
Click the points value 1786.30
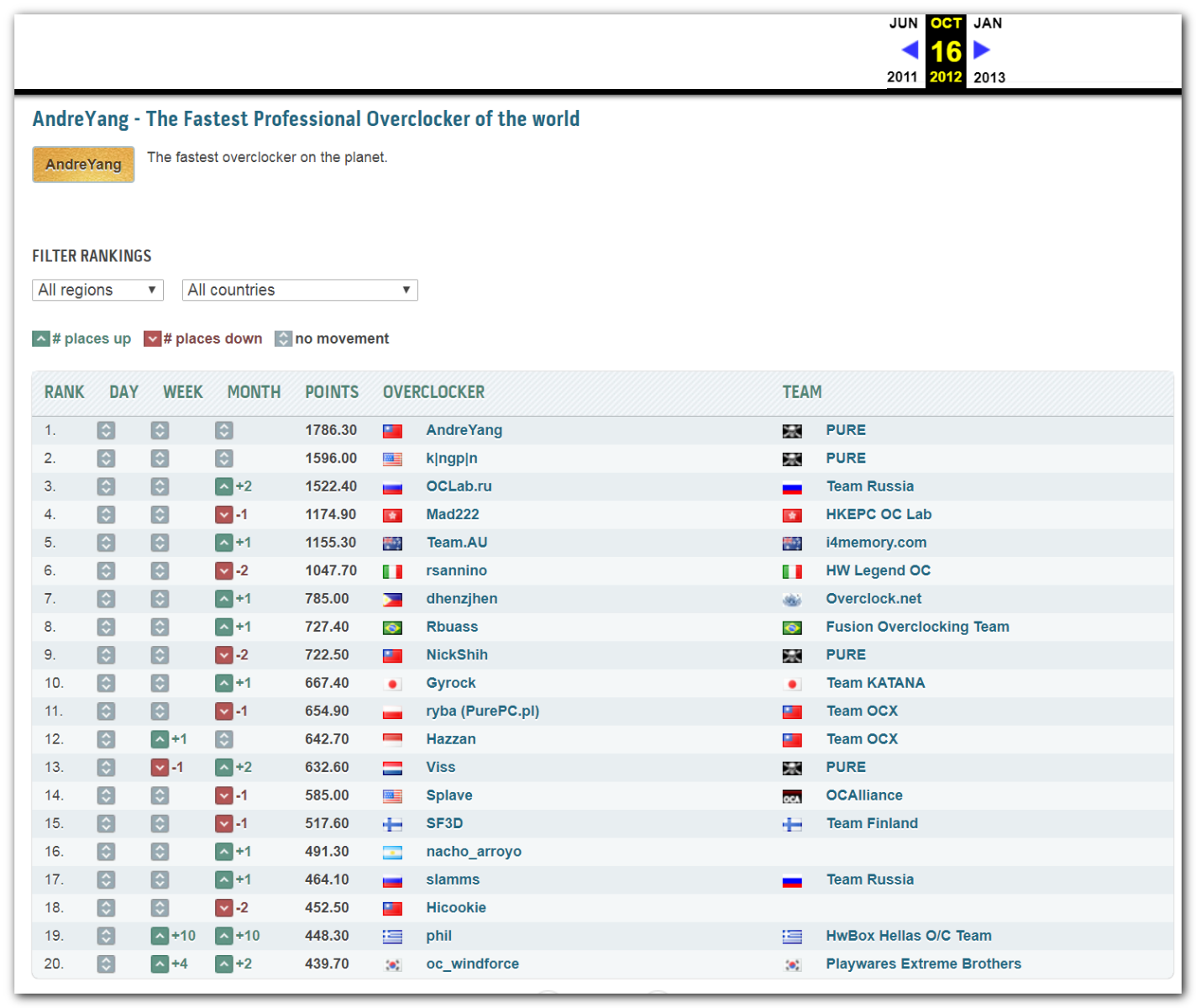pos(331,430)
